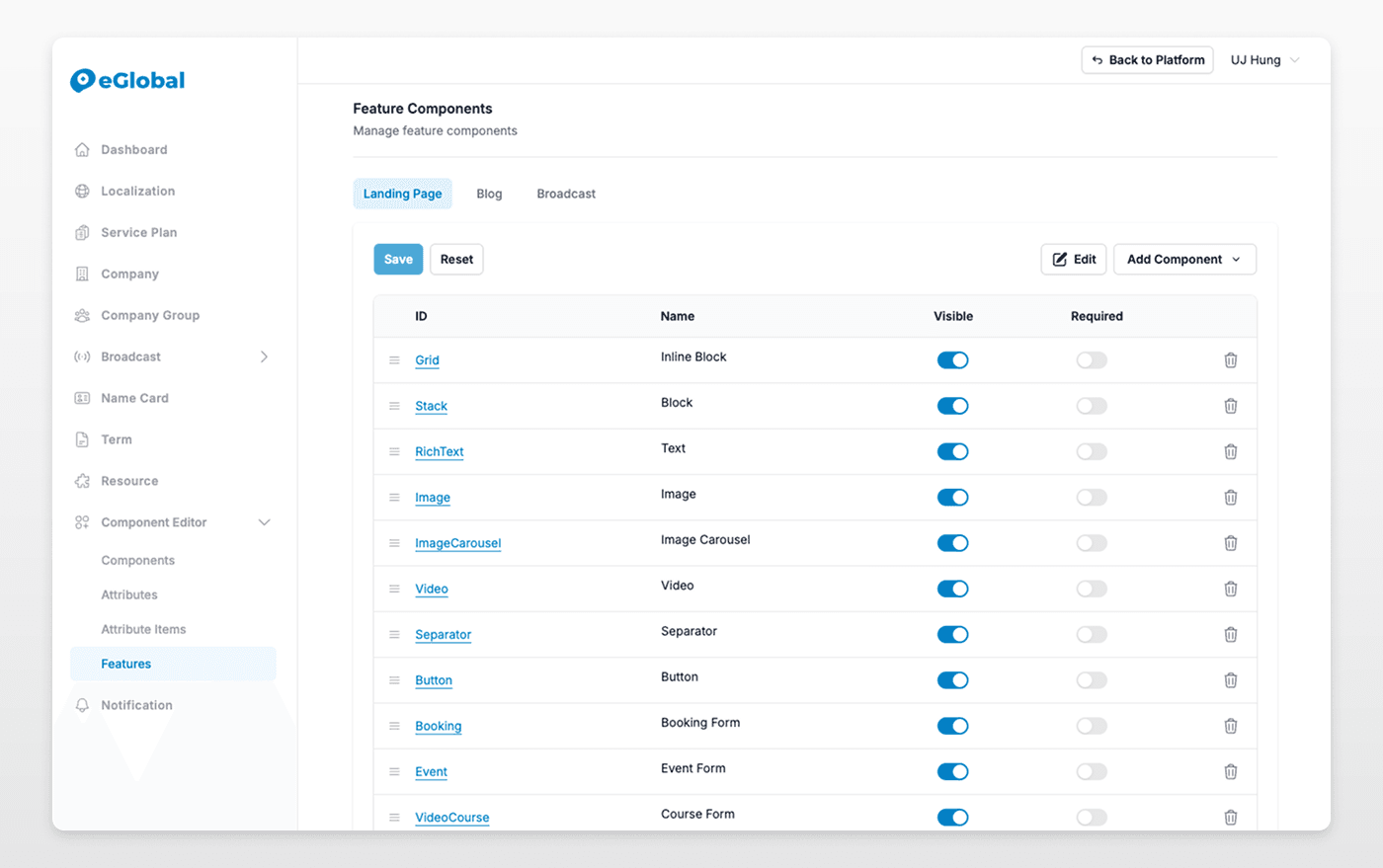Open Dashboard via its home icon
1383x868 pixels.
pyautogui.click(x=82, y=150)
